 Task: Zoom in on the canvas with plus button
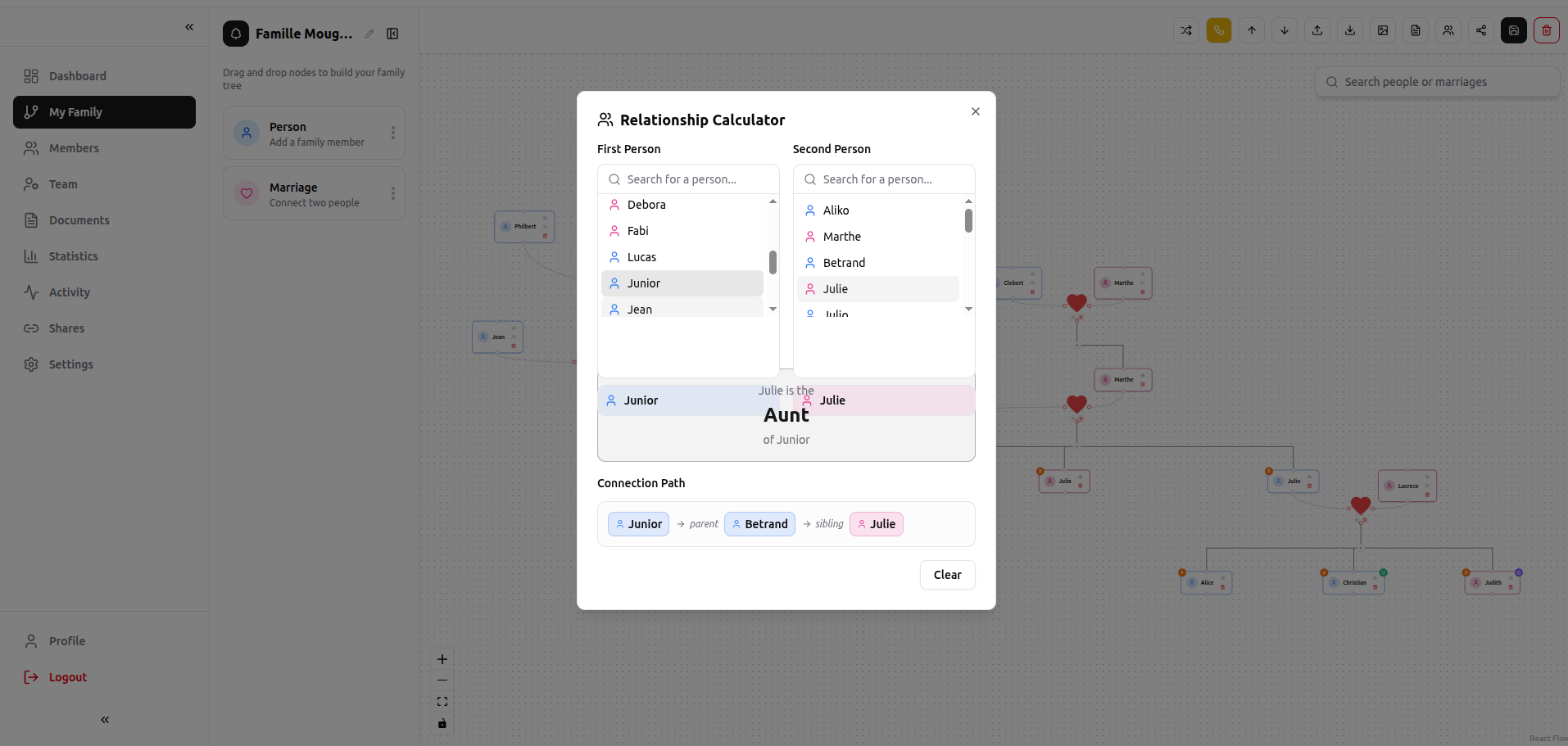pos(442,659)
